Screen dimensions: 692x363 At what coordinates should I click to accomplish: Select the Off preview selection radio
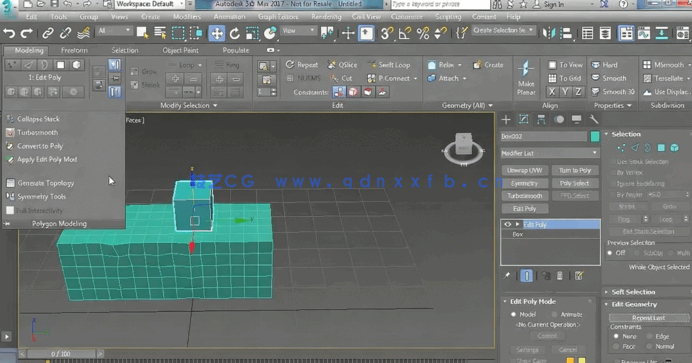point(610,253)
